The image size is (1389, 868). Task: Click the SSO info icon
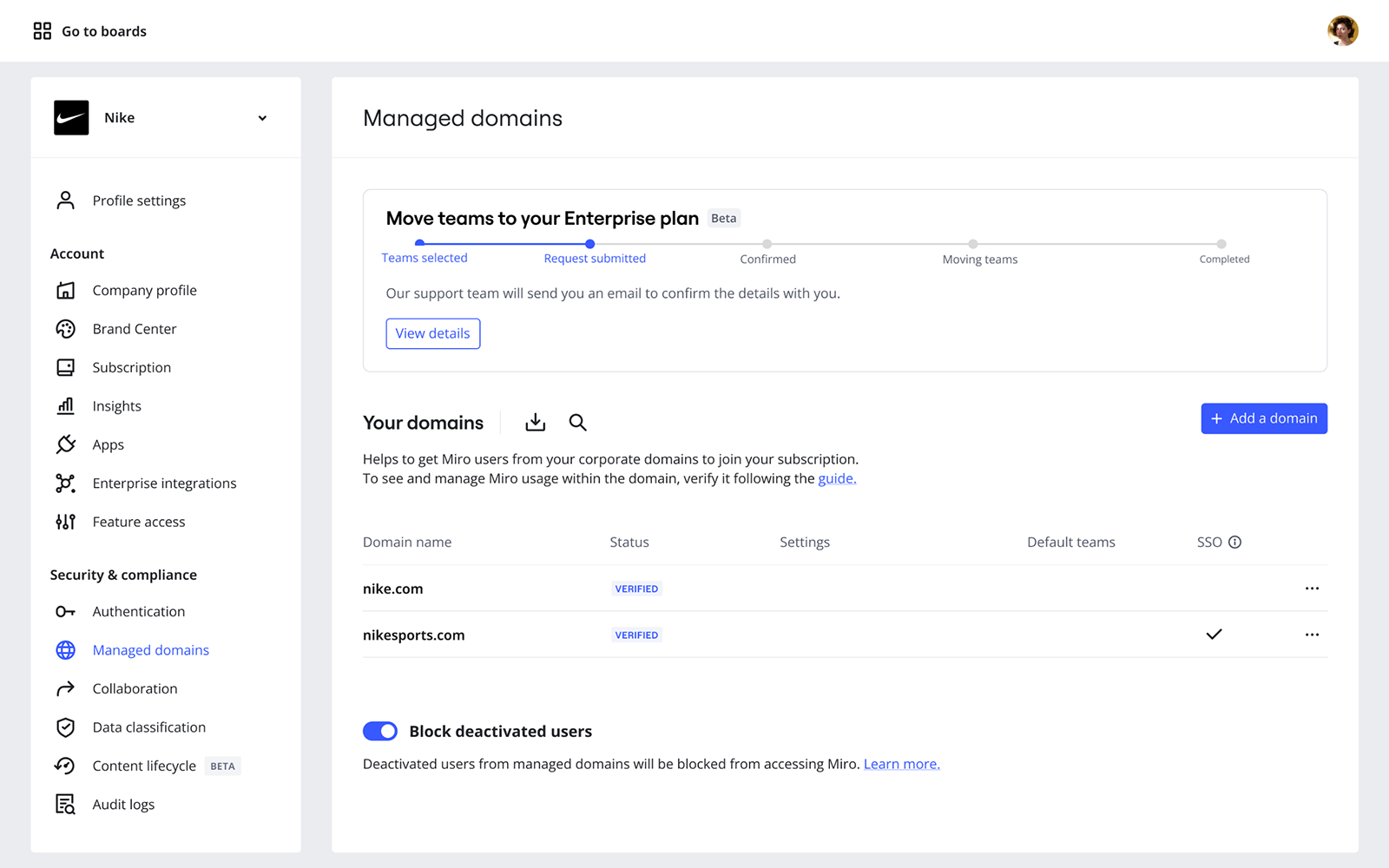(1234, 542)
